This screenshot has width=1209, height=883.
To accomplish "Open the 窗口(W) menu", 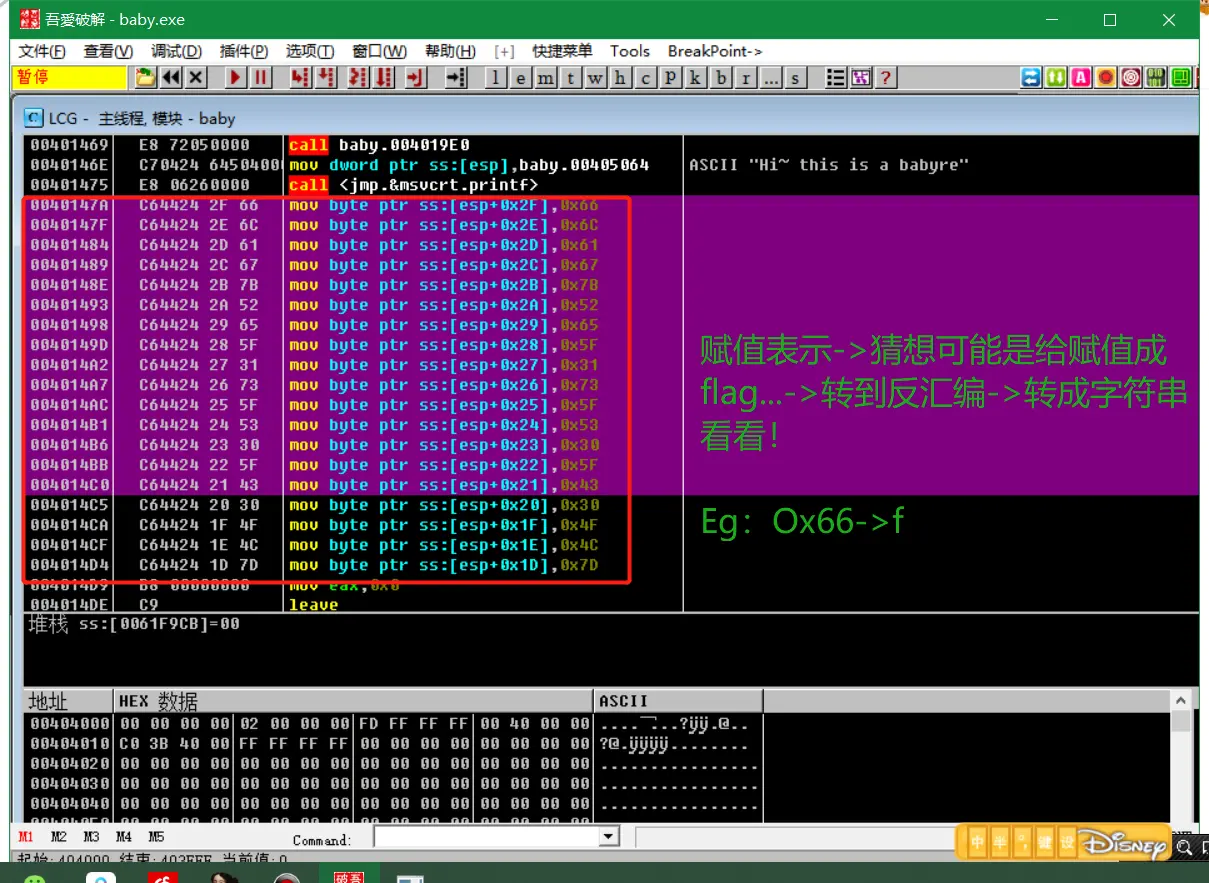I will [380, 52].
